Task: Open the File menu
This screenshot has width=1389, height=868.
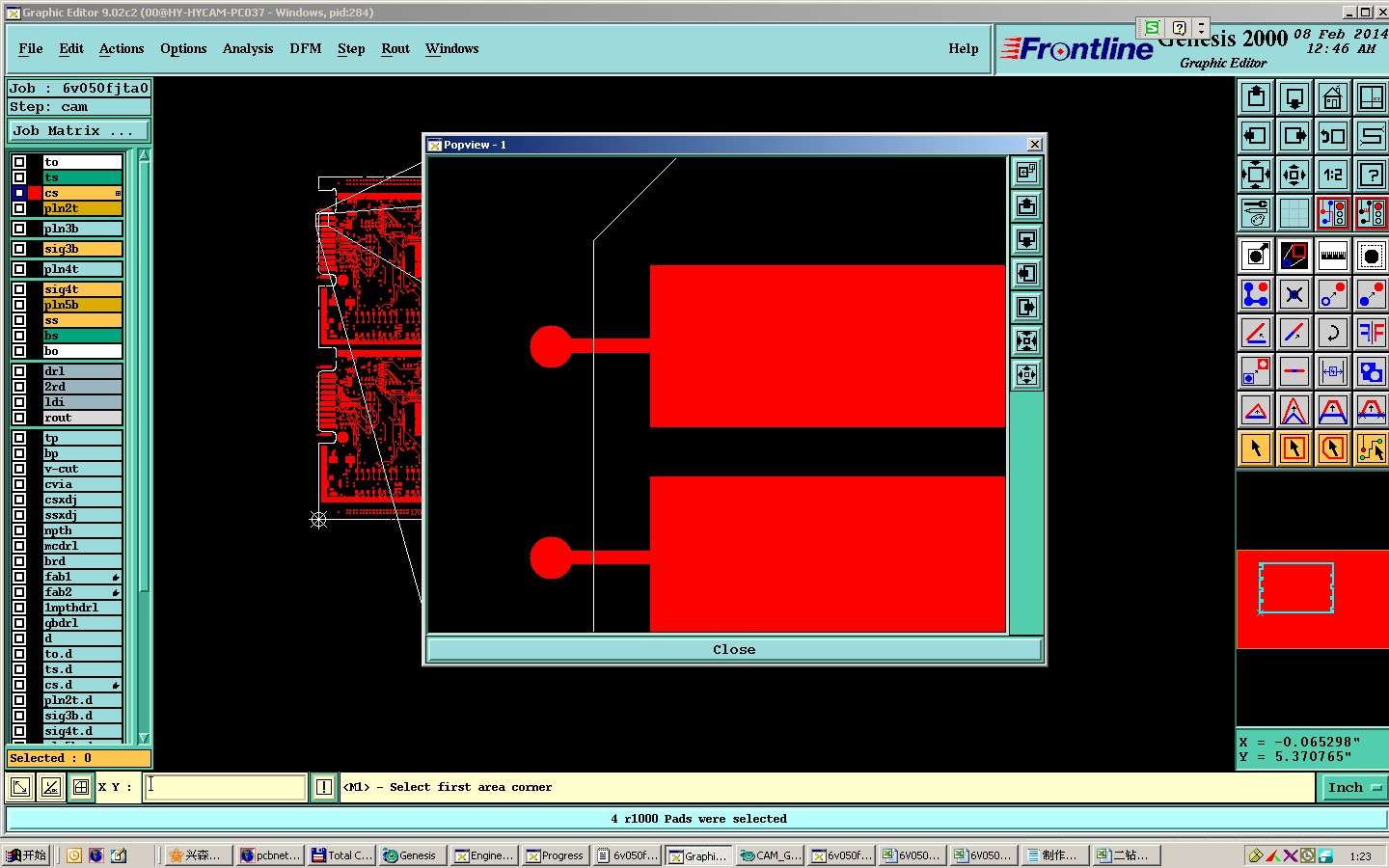Action: (31, 48)
